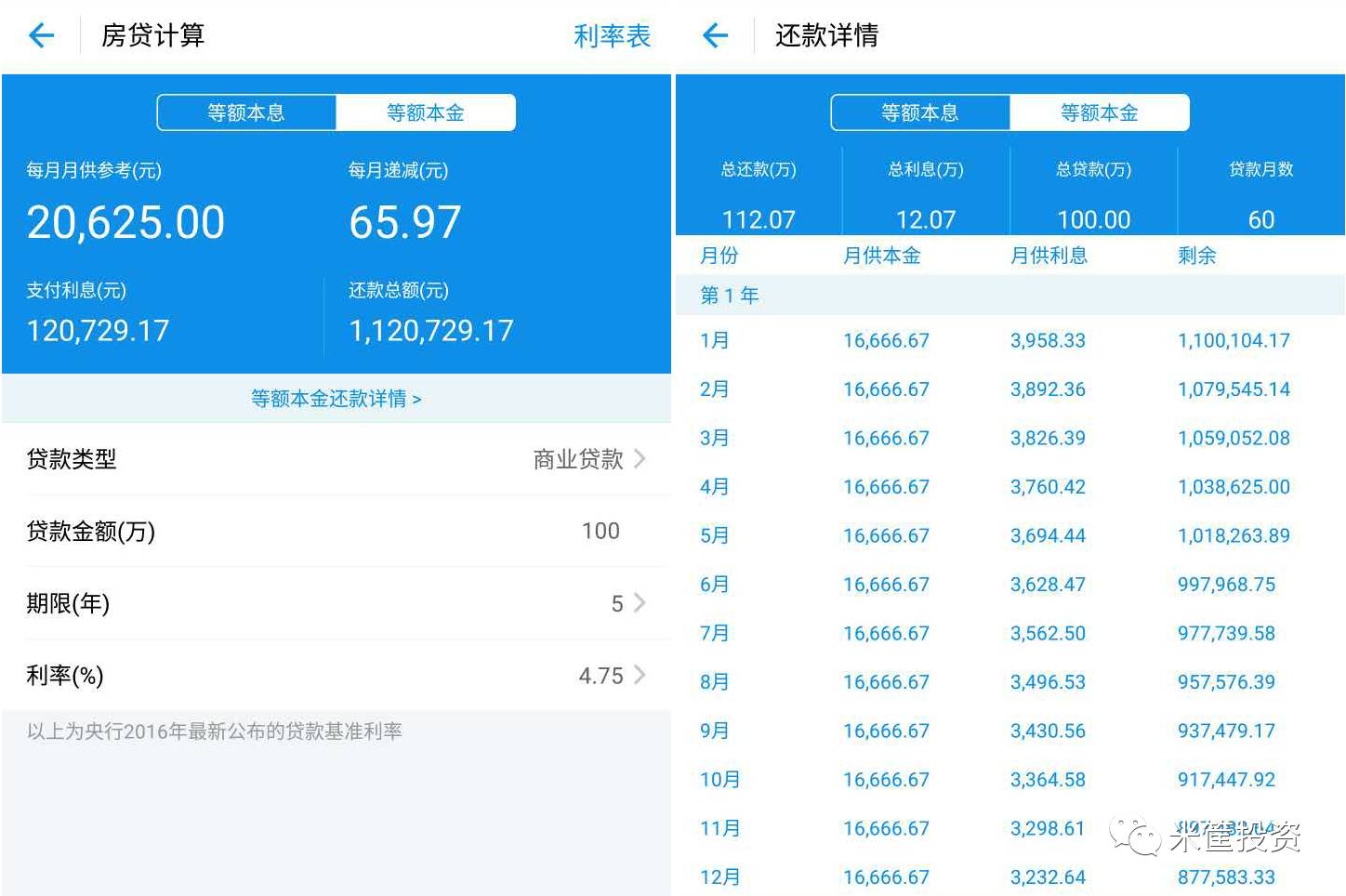This screenshot has height=896, width=1346.
Task: Tap 总还款(万) value 112.07
Action: click(x=759, y=219)
